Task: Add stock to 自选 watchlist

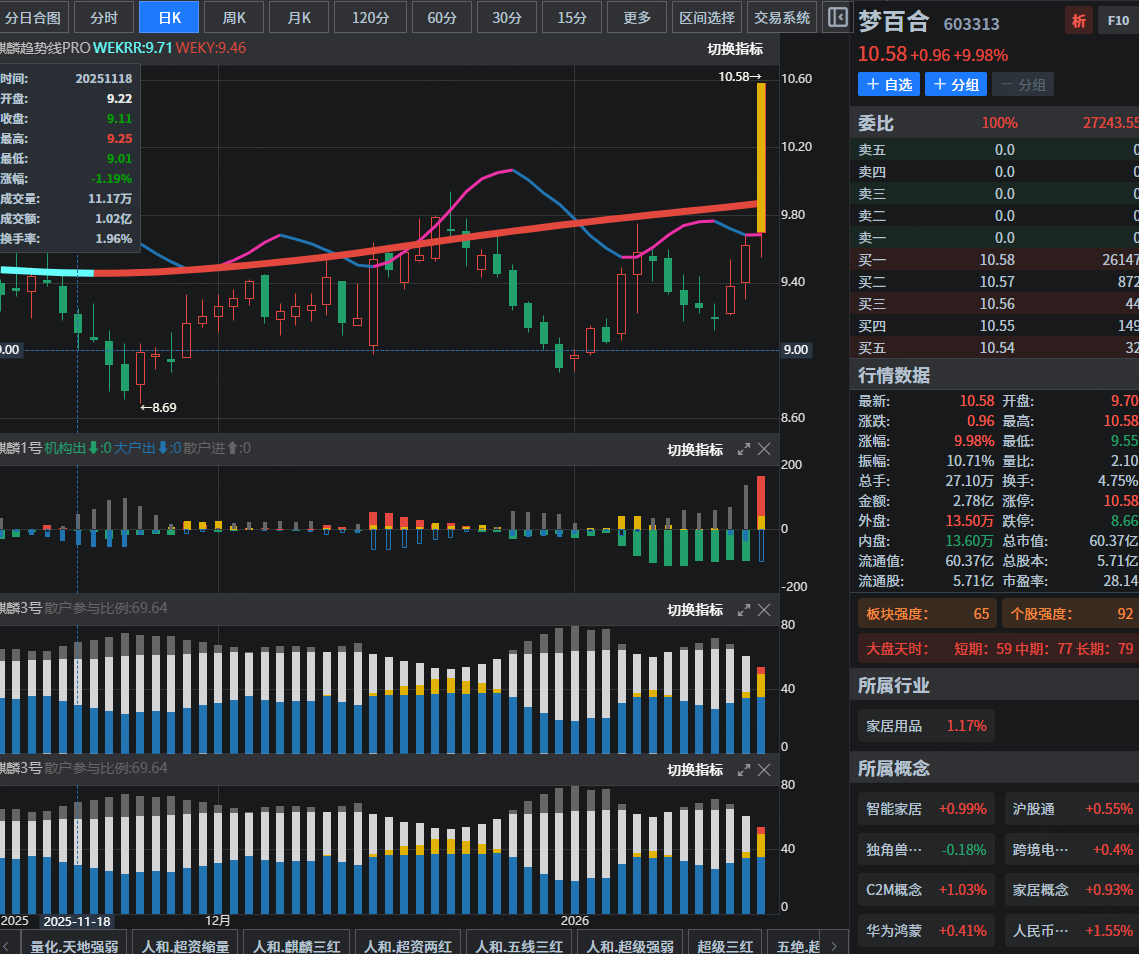Action: pyautogui.click(x=887, y=85)
